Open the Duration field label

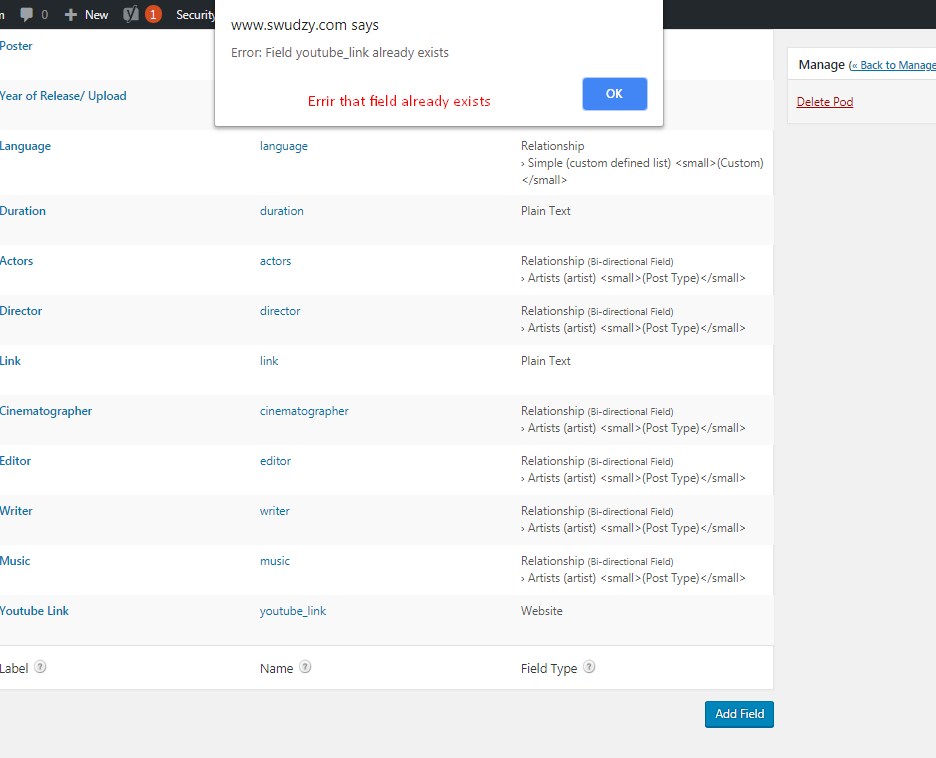point(22,210)
